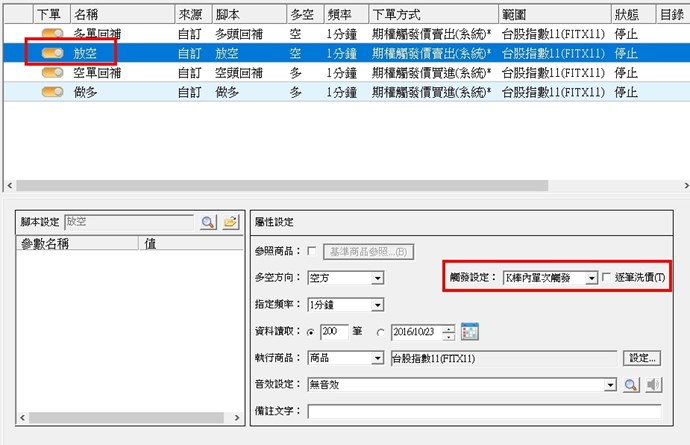Expand the 音效設定 dropdown

[x=610, y=385]
